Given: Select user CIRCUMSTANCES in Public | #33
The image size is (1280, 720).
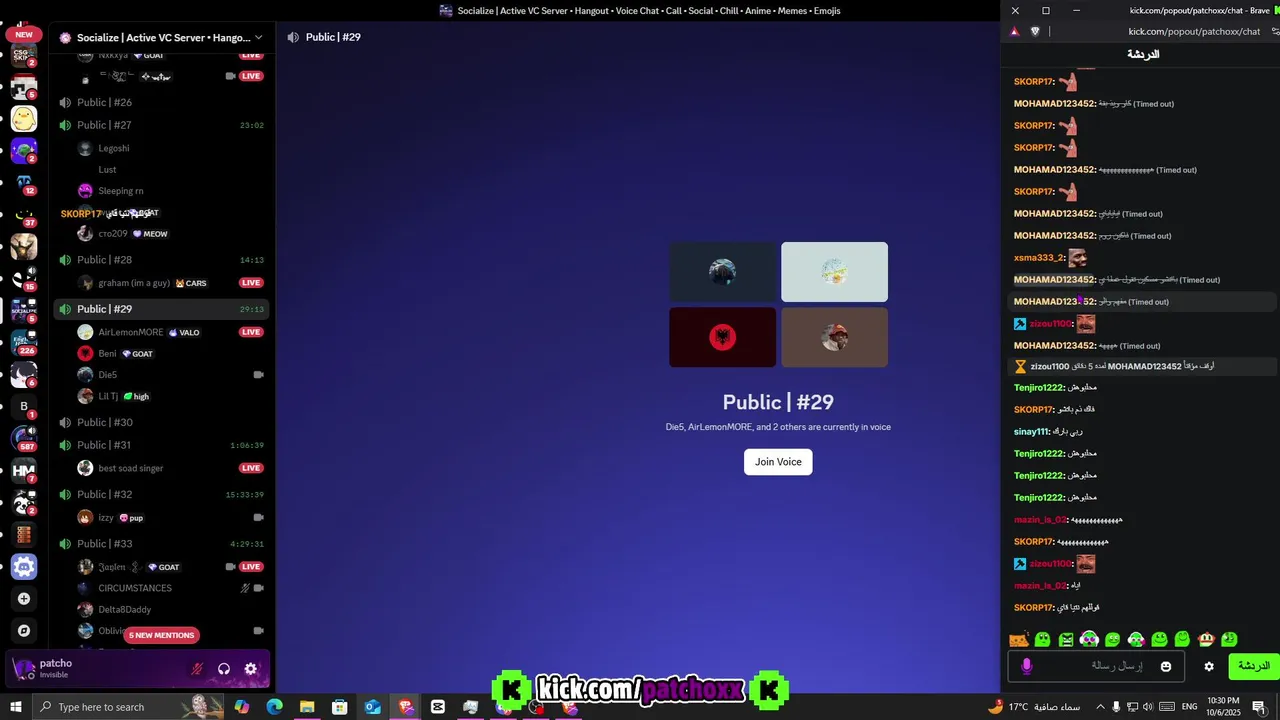Looking at the screenshot, I should point(135,588).
